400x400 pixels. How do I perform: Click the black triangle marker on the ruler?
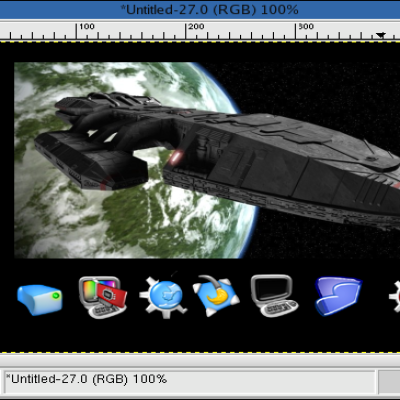[x=381, y=35]
